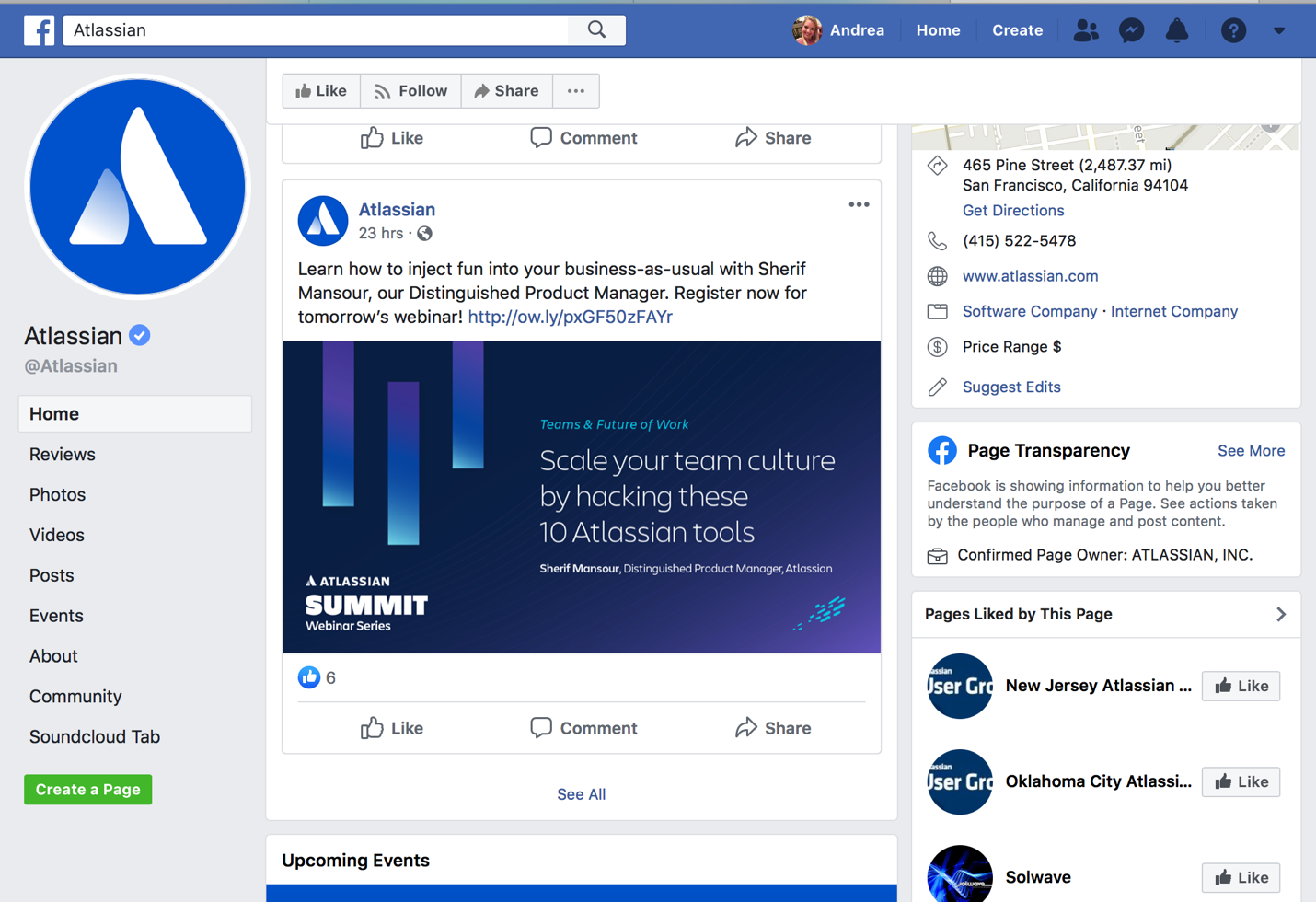The image size is (1316, 902).
Task: Open Community in the sidebar
Action: coord(75,697)
